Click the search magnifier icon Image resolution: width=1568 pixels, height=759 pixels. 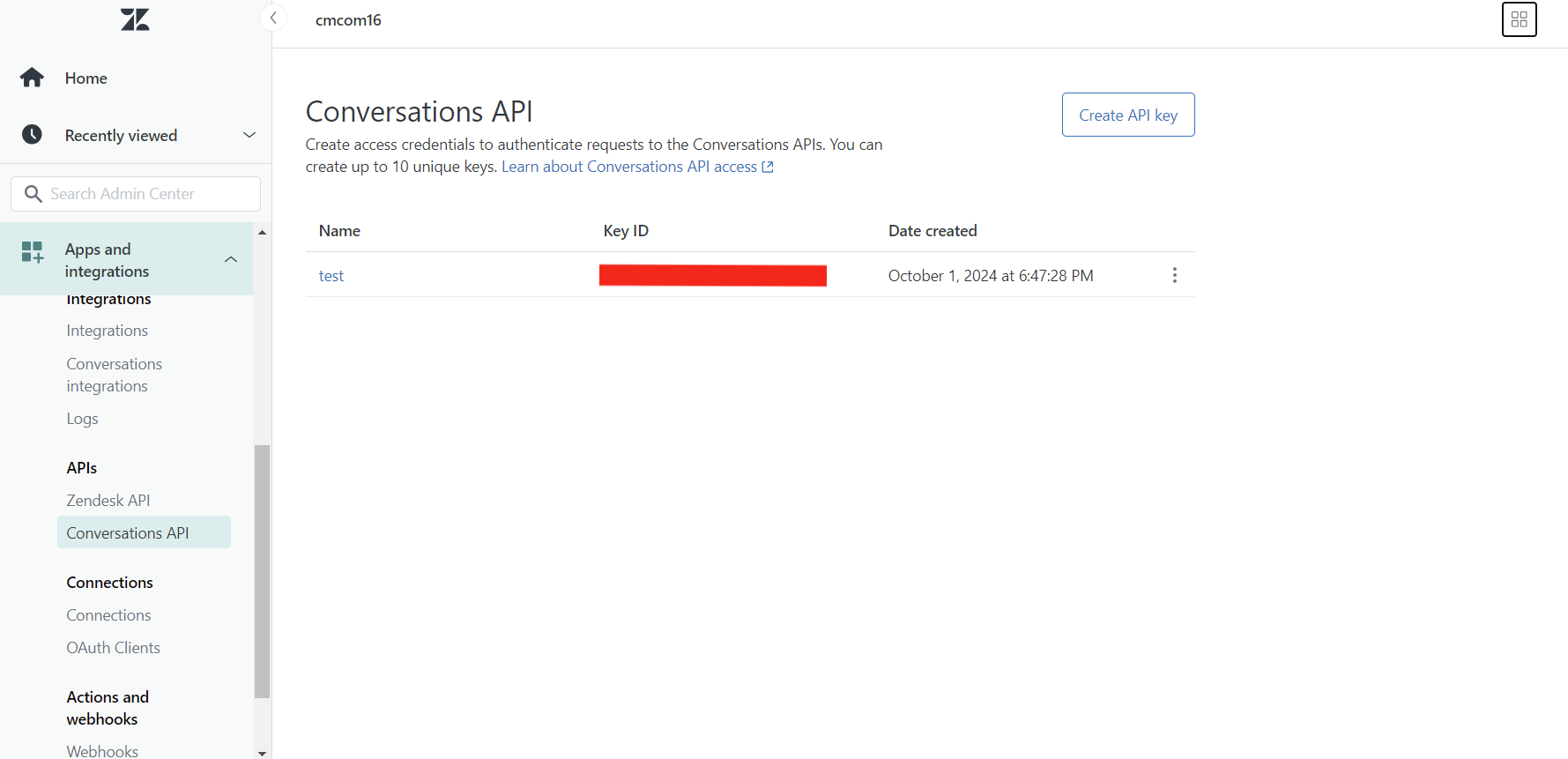tap(33, 194)
